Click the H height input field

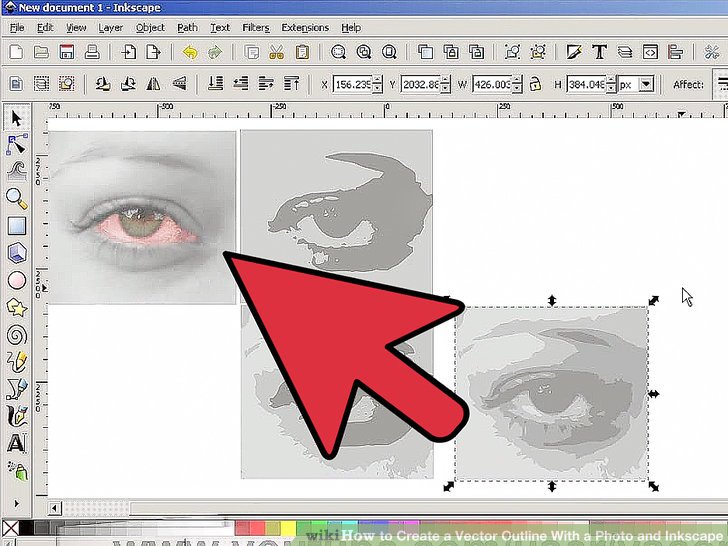tap(586, 84)
